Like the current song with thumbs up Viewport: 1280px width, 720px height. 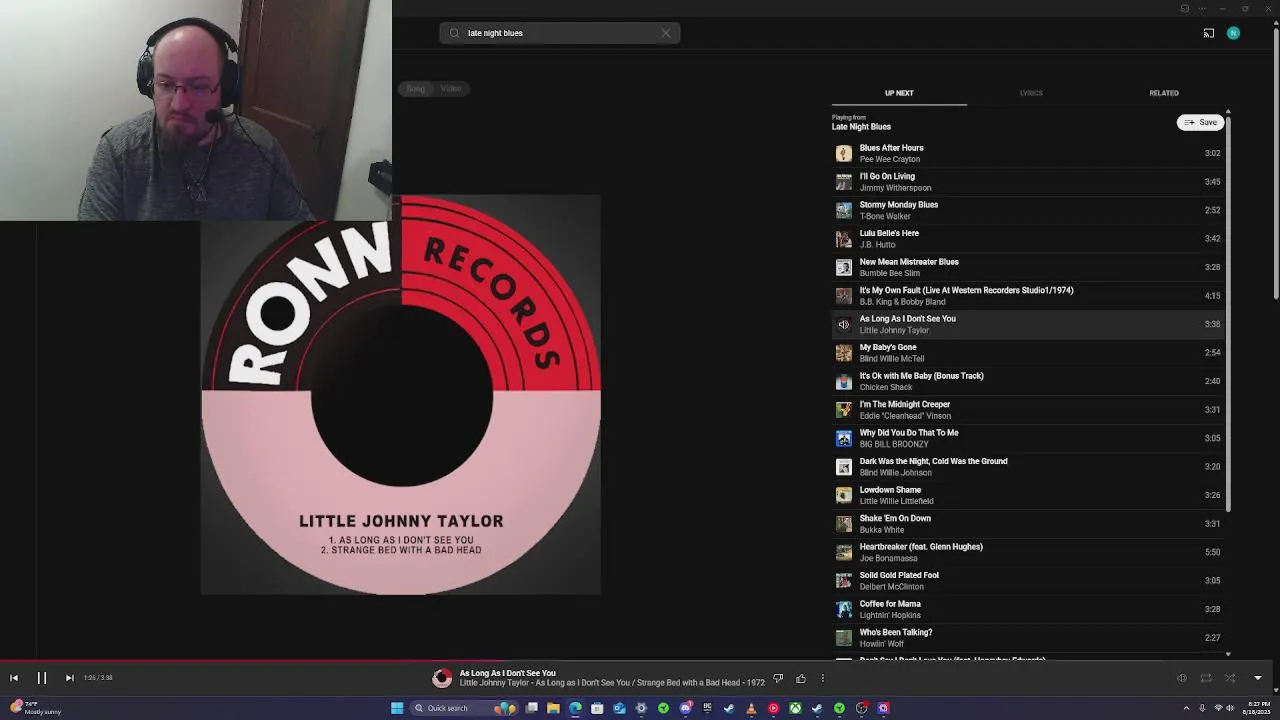coord(801,679)
